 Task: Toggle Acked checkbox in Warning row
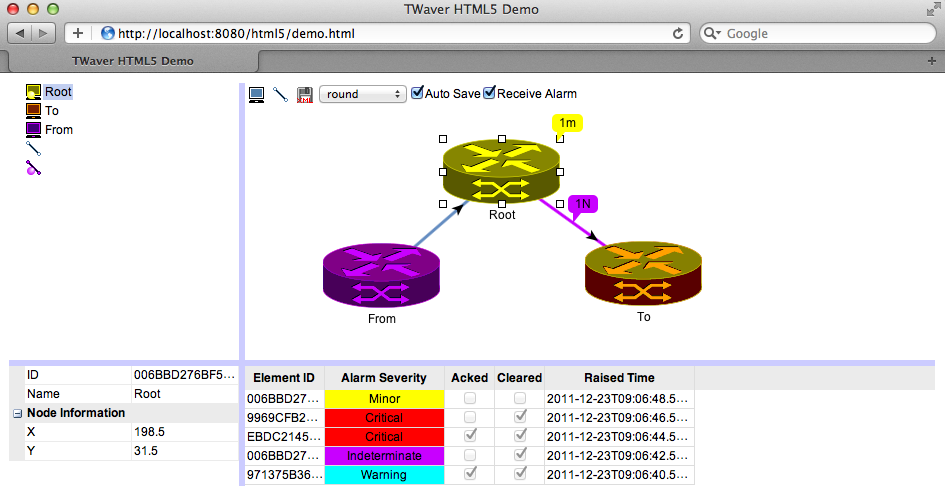coord(470,474)
